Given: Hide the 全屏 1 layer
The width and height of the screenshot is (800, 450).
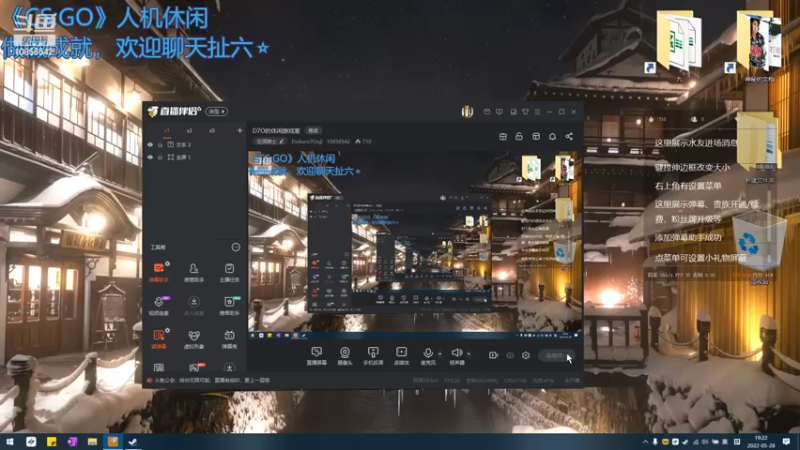Looking at the screenshot, I should pyautogui.click(x=150, y=157).
